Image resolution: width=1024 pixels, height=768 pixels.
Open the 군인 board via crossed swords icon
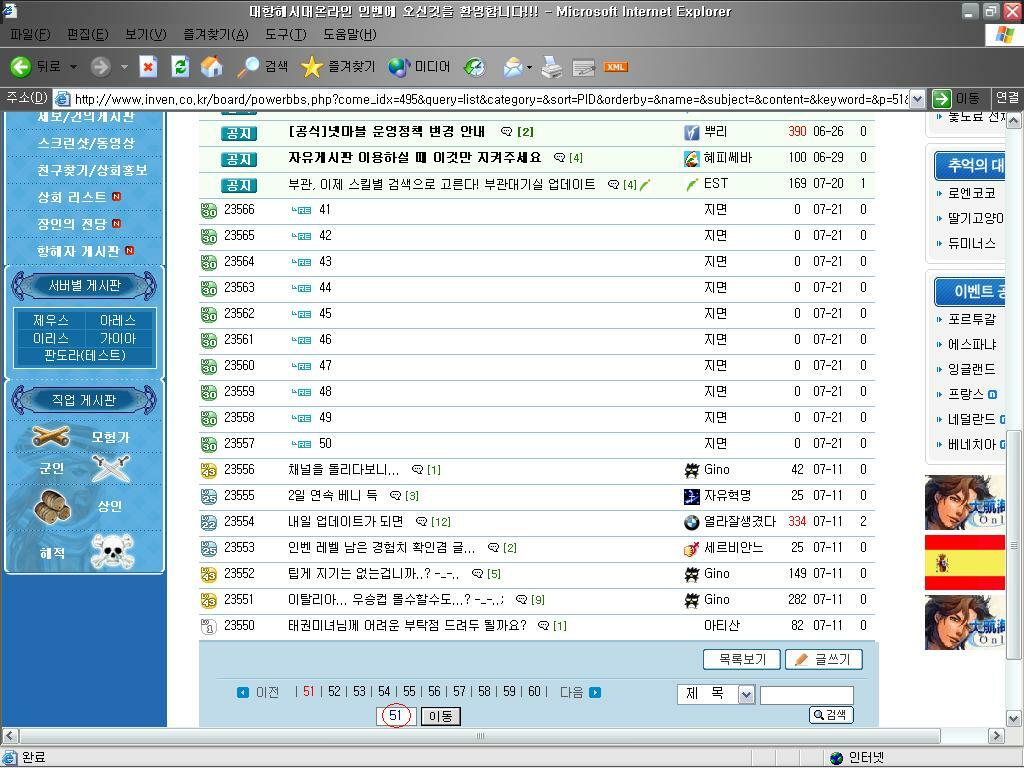coord(110,468)
